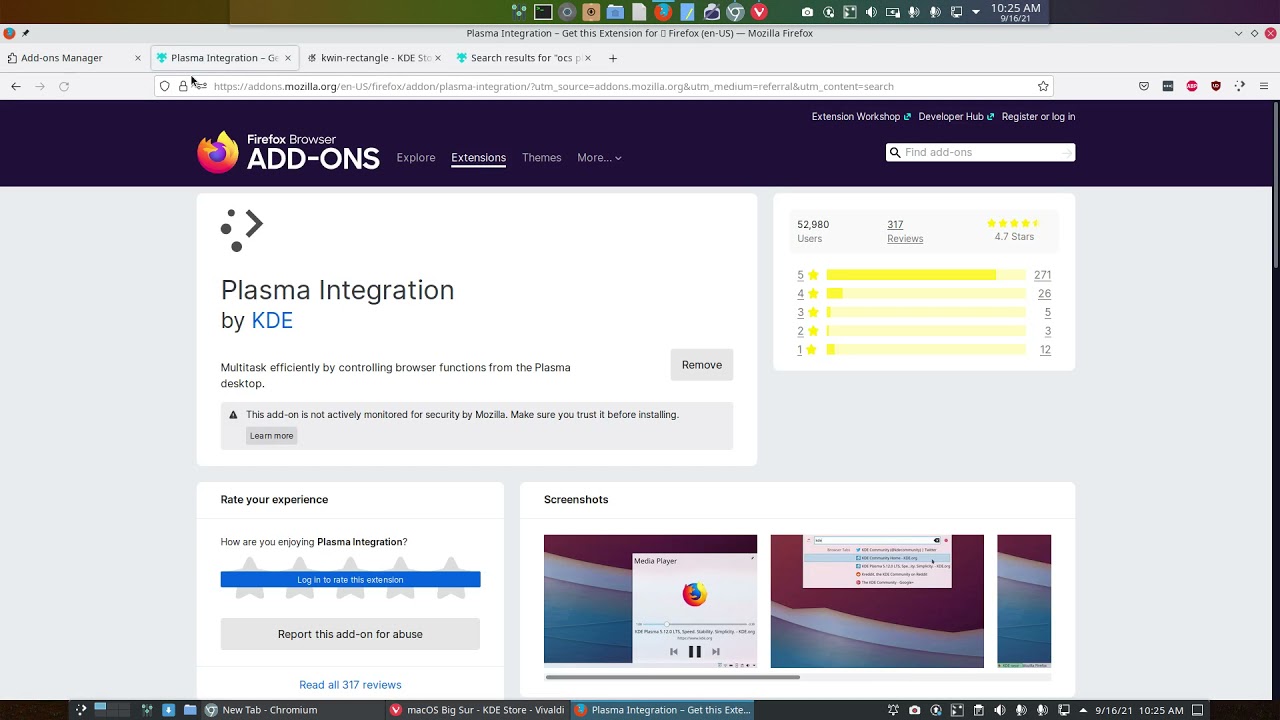Viewport: 1280px width, 720px height.
Task: Expand the More… navigation dropdown
Action: 599,157
